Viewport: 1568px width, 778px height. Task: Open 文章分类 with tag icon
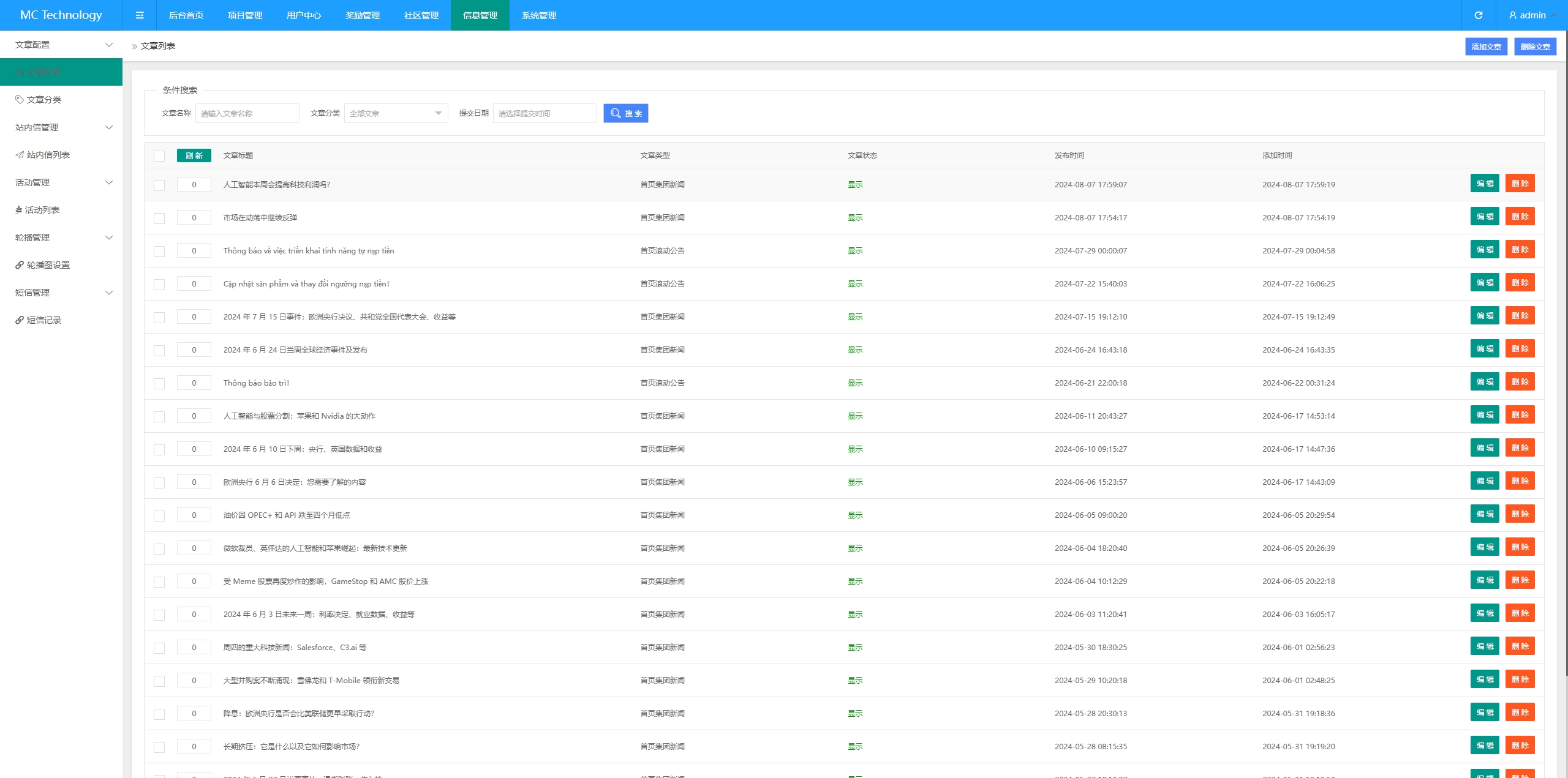pos(43,100)
